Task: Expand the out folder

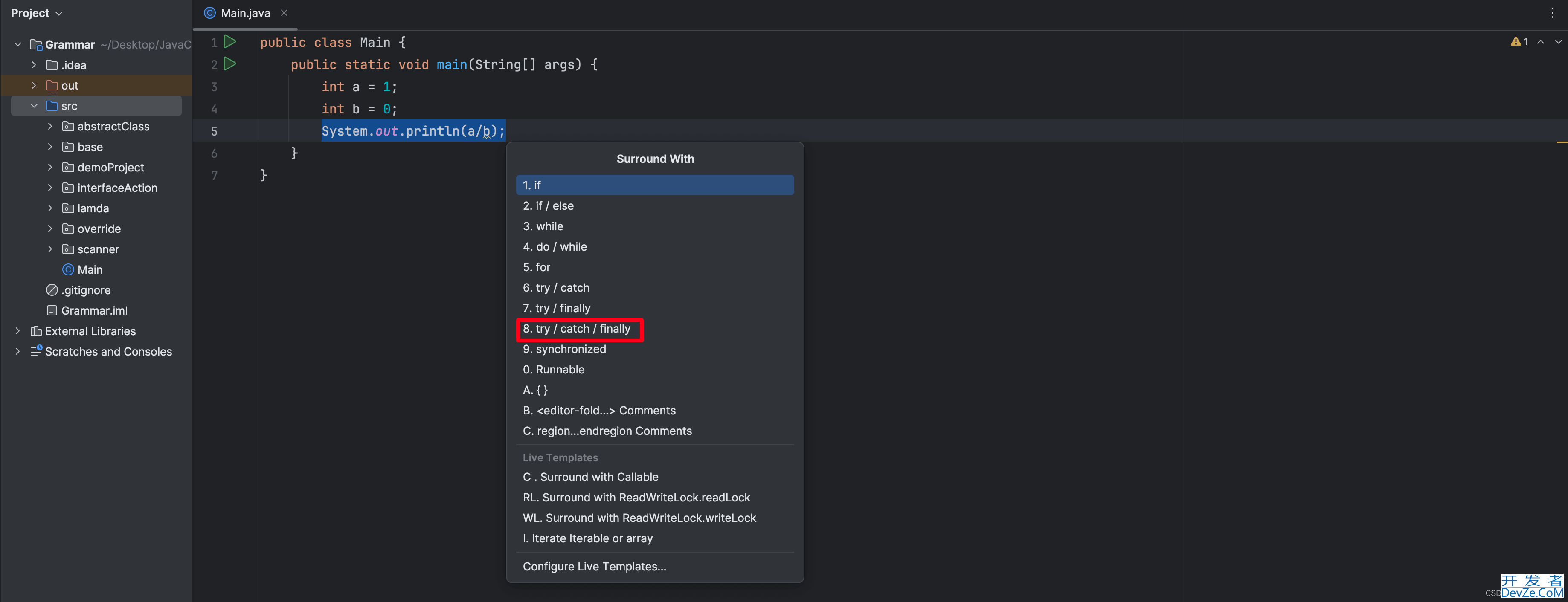Action: click(34, 85)
